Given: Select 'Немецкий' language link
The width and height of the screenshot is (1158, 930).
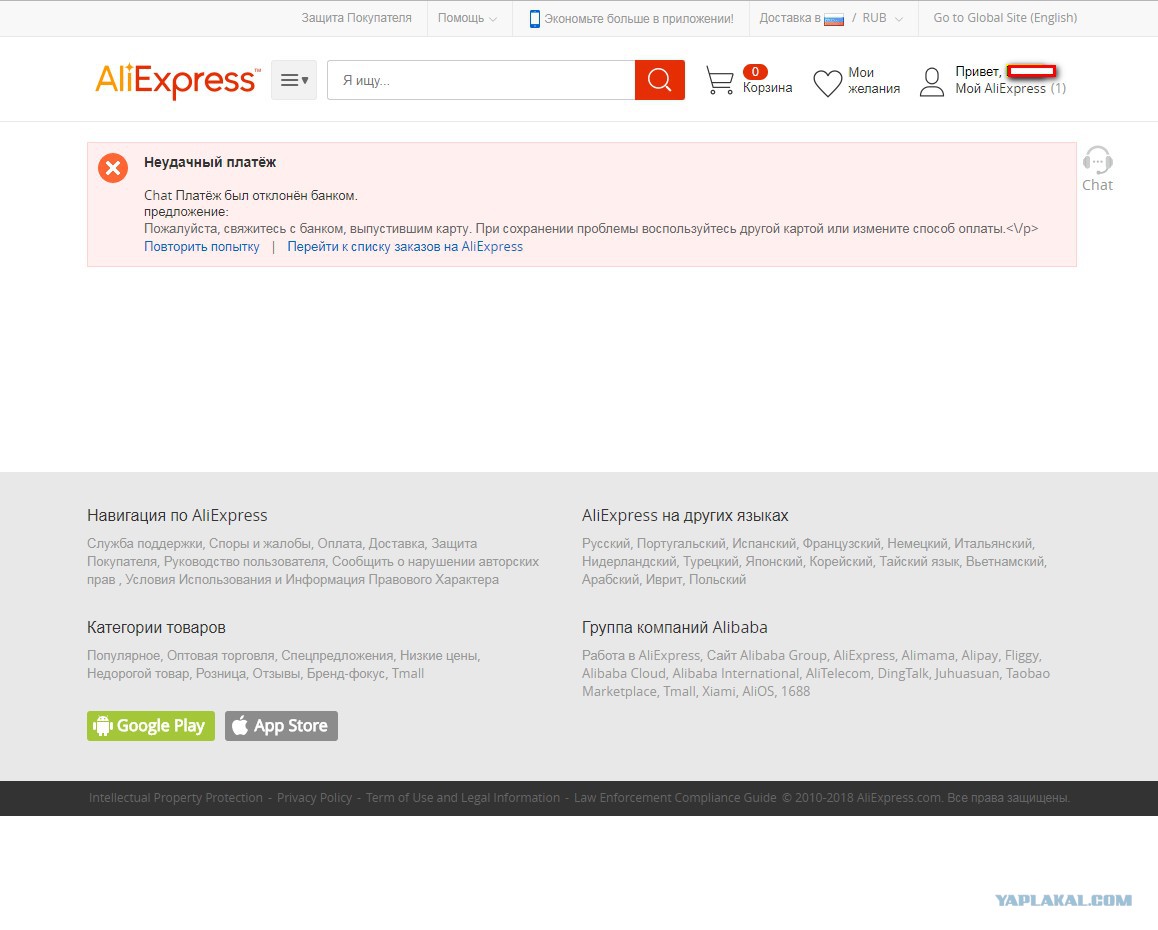Looking at the screenshot, I should (x=917, y=544).
